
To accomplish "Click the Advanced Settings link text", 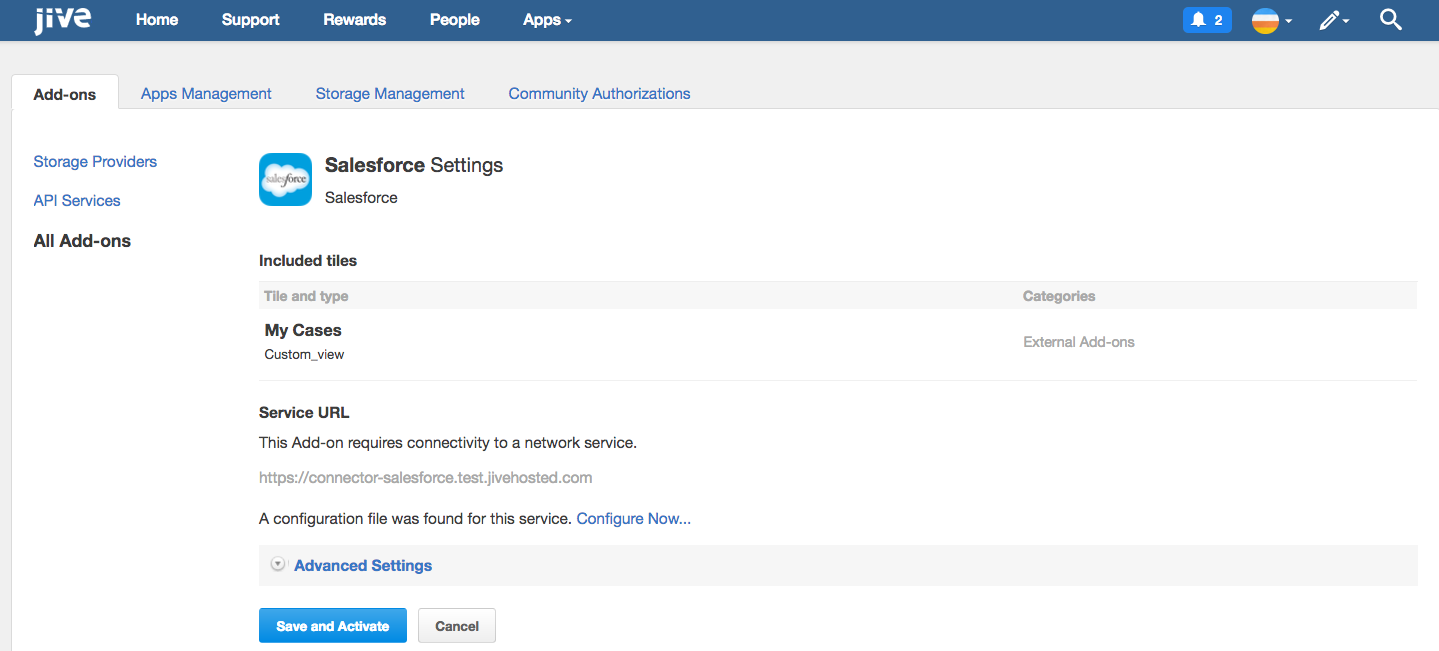I will [363, 565].
